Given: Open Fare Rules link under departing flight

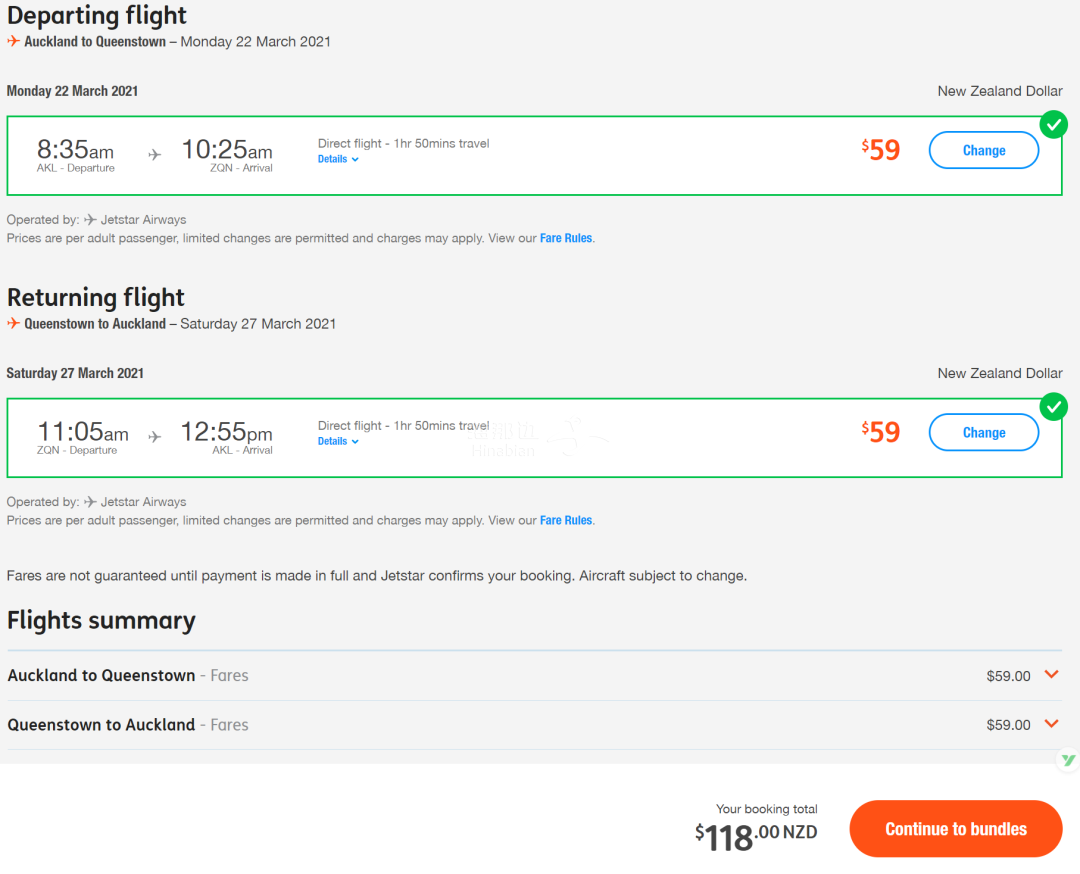Looking at the screenshot, I should tap(566, 239).
